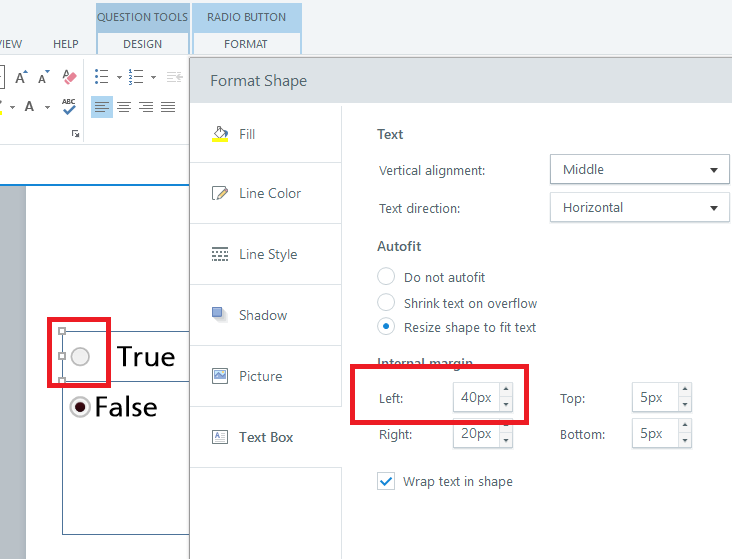Click the Line Style dashes icon
Screen dimensions: 732x559
click(x=220, y=254)
